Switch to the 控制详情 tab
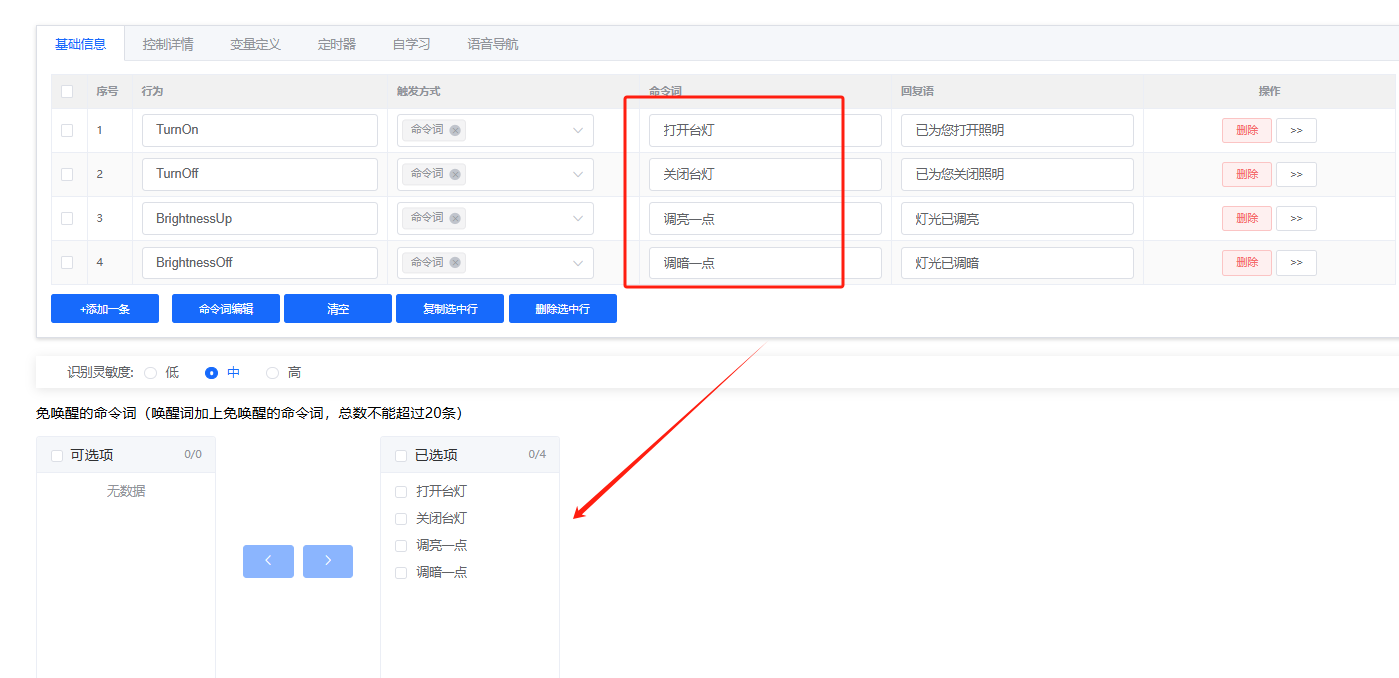 pos(167,43)
